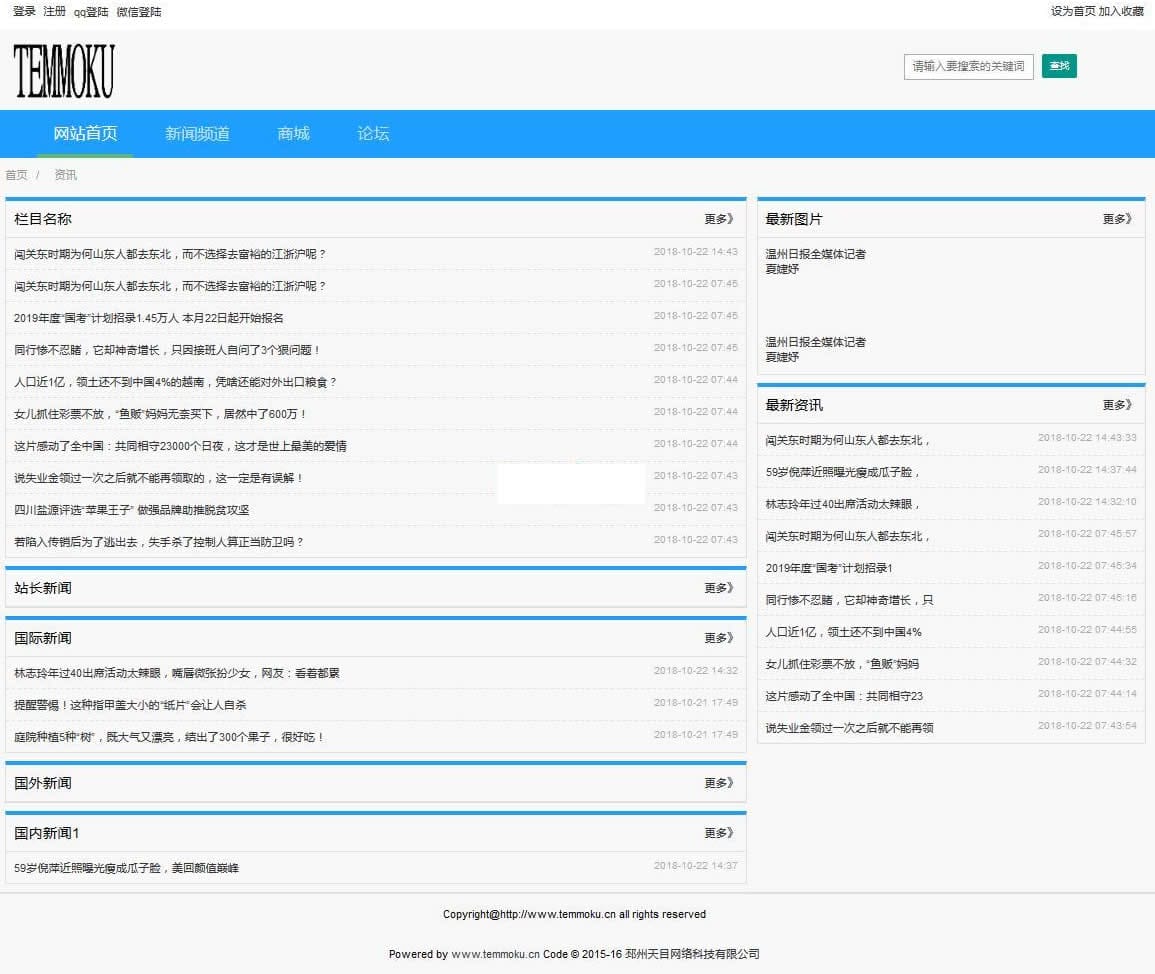Click the 查找 search button
The width and height of the screenshot is (1155, 974).
coord(1059,67)
